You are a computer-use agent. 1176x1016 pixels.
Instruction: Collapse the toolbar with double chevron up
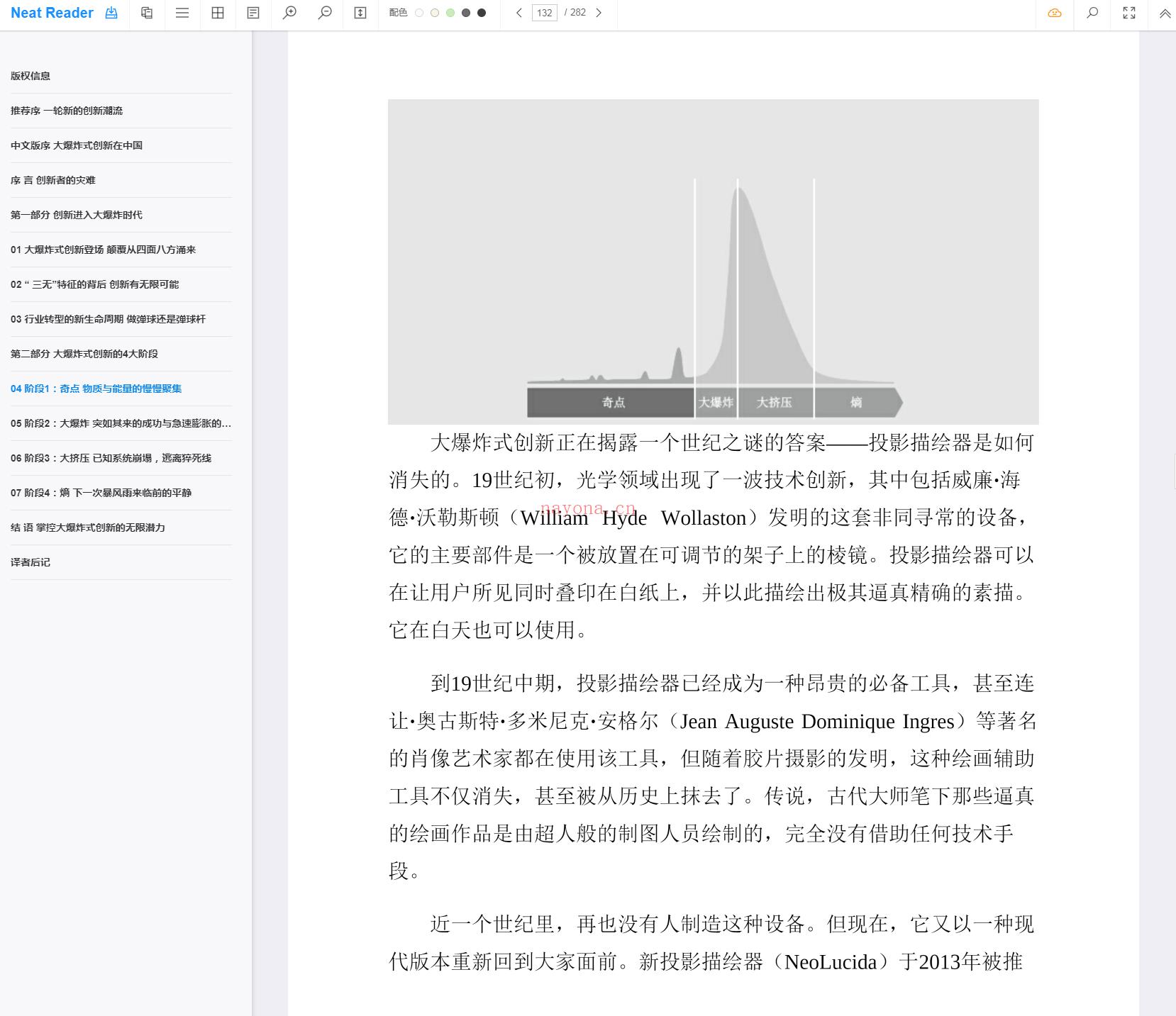tap(1165, 13)
